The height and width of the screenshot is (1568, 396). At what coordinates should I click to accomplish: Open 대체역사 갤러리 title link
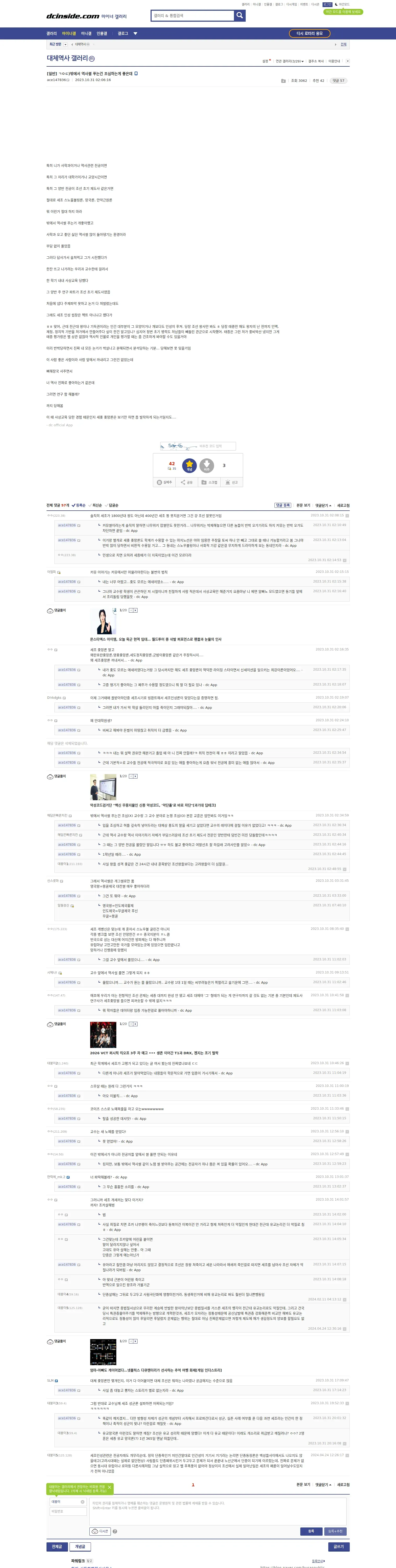point(67,59)
